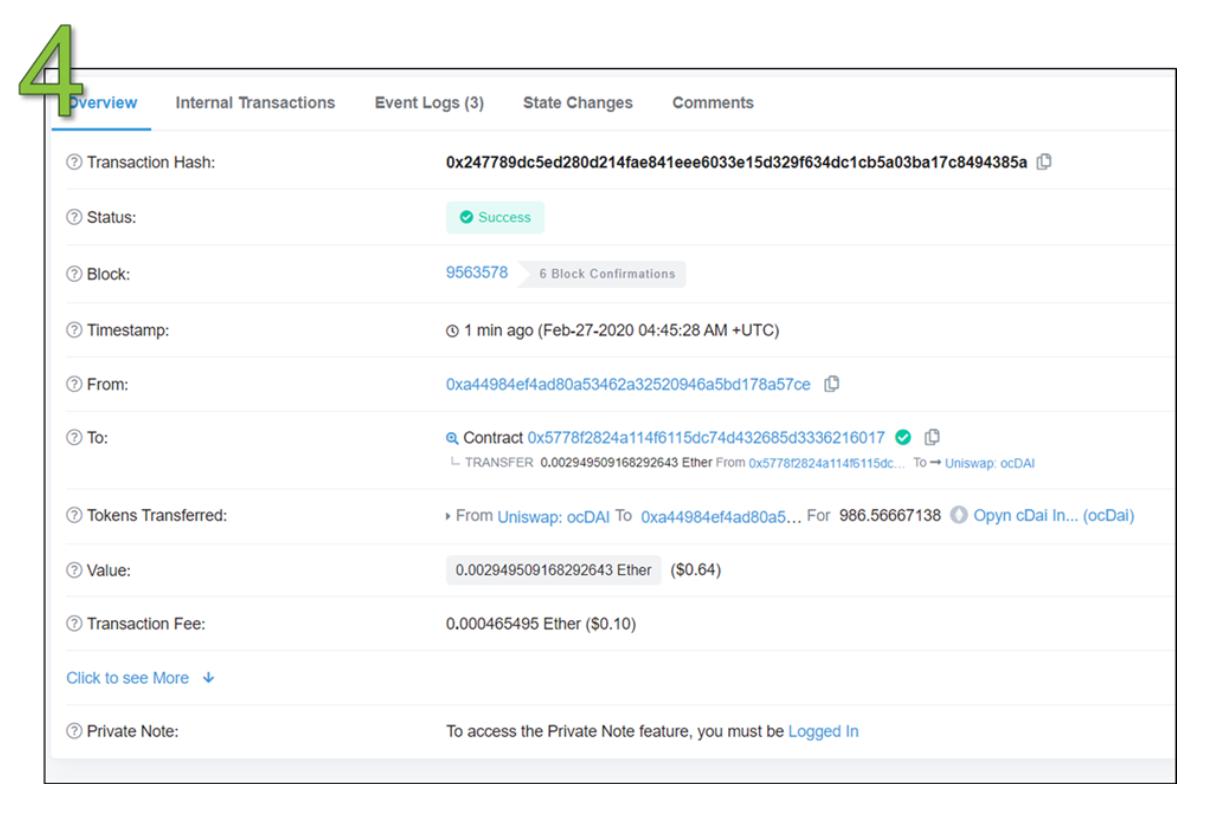Expand details with Click to see More
Image resolution: width=1224 pixels, height=816 pixels.
click(140, 678)
